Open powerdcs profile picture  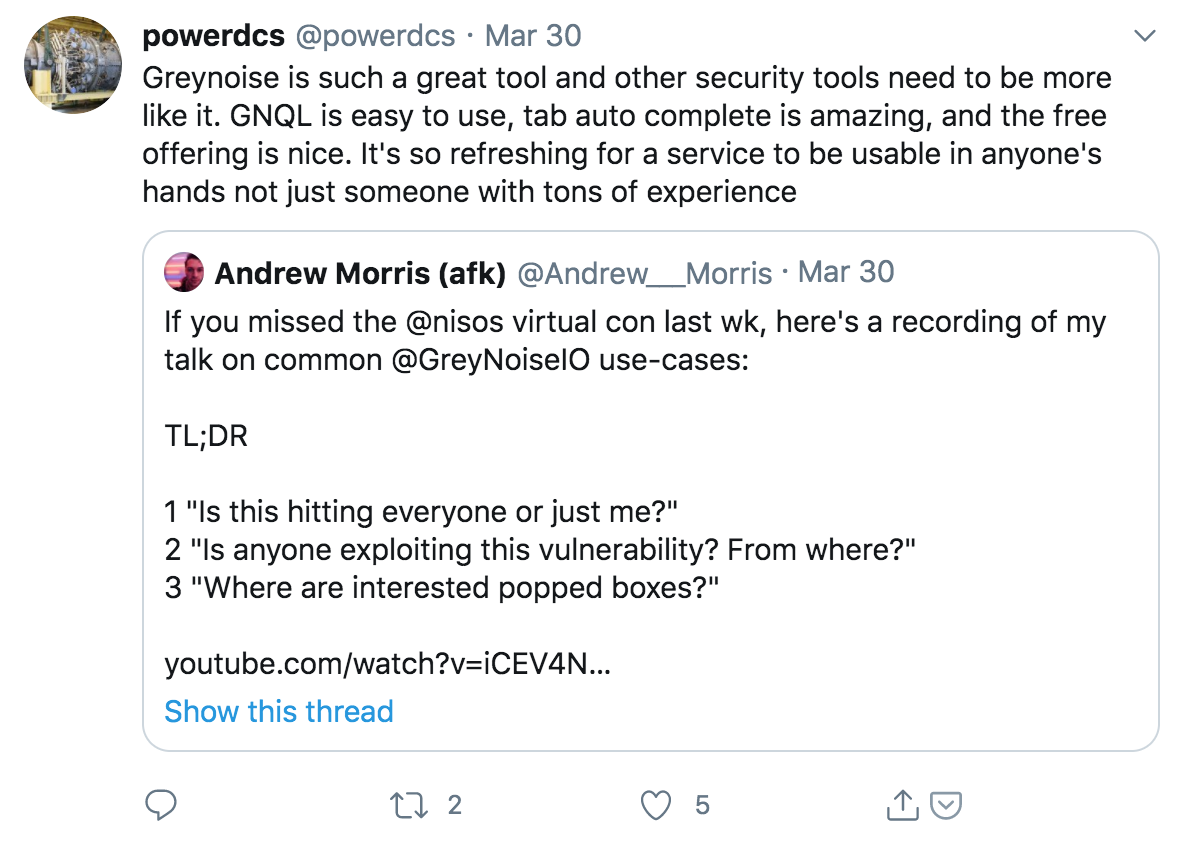click(73, 65)
